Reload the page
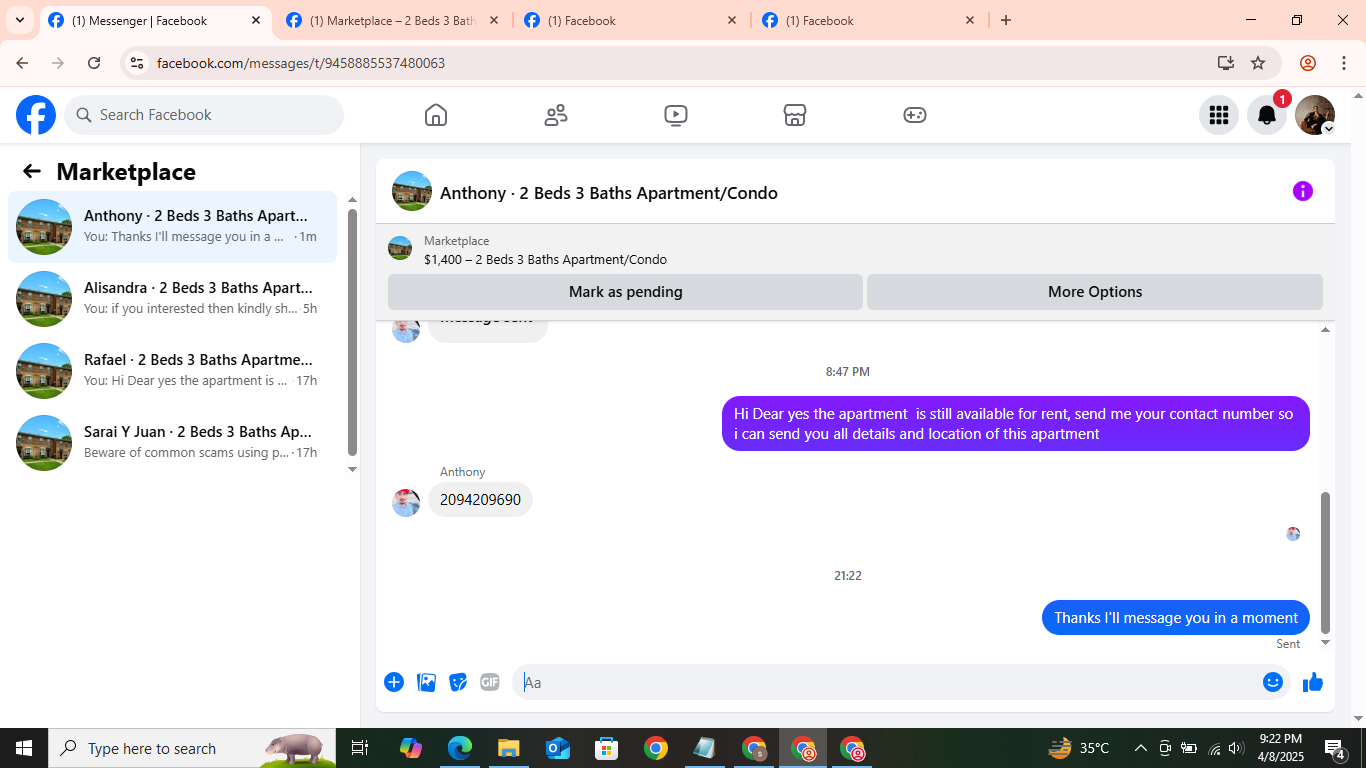The width and height of the screenshot is (1366, 768). tap(94, 63)
